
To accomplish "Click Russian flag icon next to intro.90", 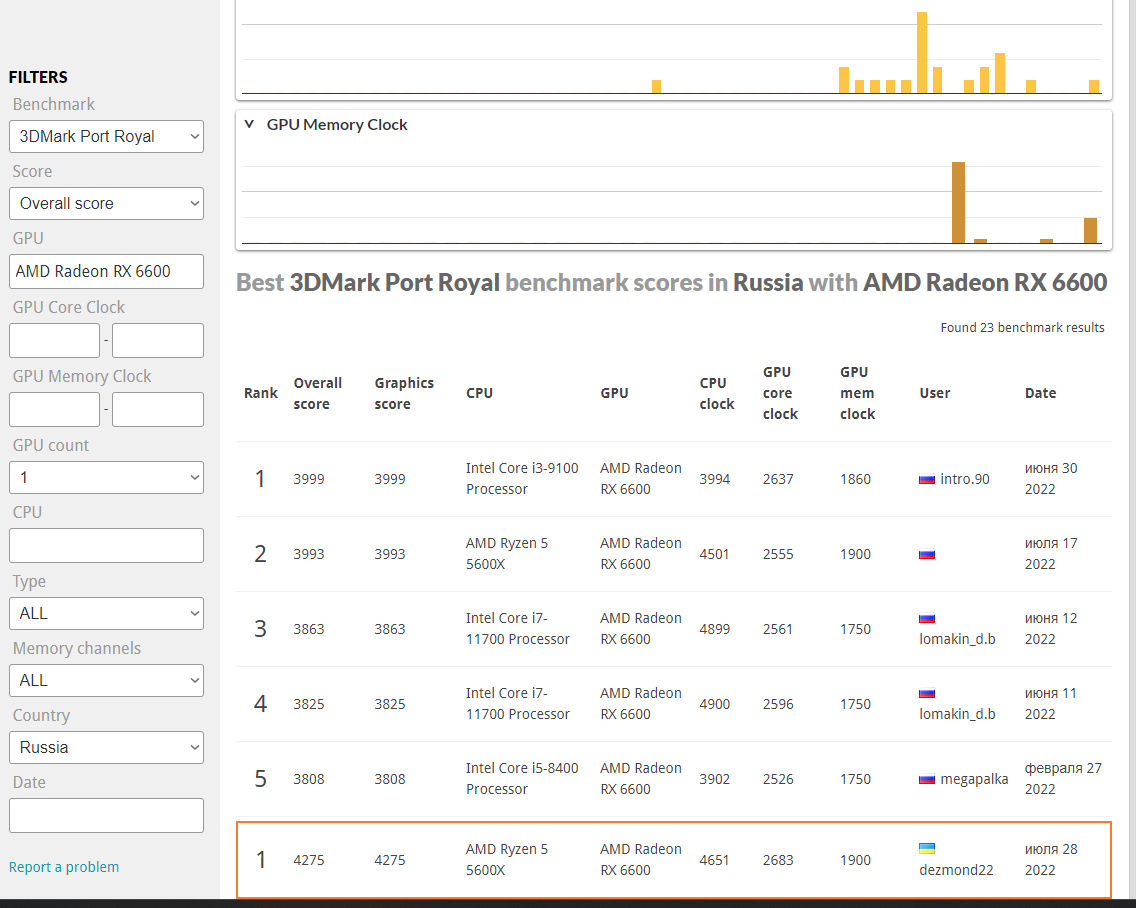I will click(x=927, y=479).
